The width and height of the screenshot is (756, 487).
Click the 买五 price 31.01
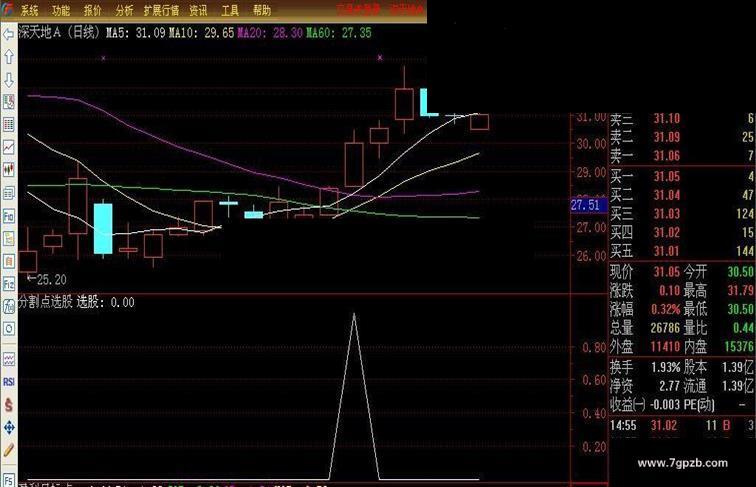point(667,251)
